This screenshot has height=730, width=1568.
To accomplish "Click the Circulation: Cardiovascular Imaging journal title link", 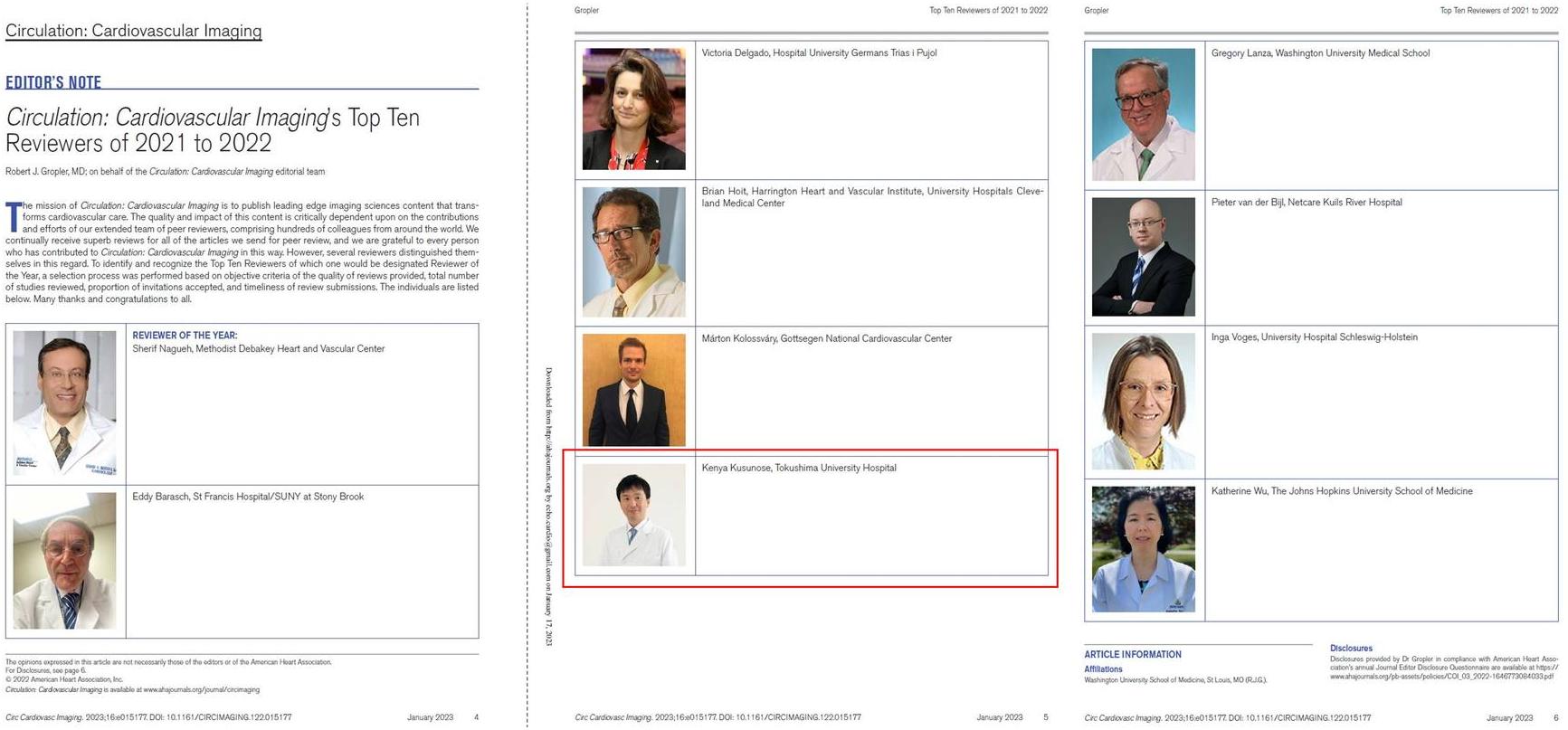I will click(134, 31).
